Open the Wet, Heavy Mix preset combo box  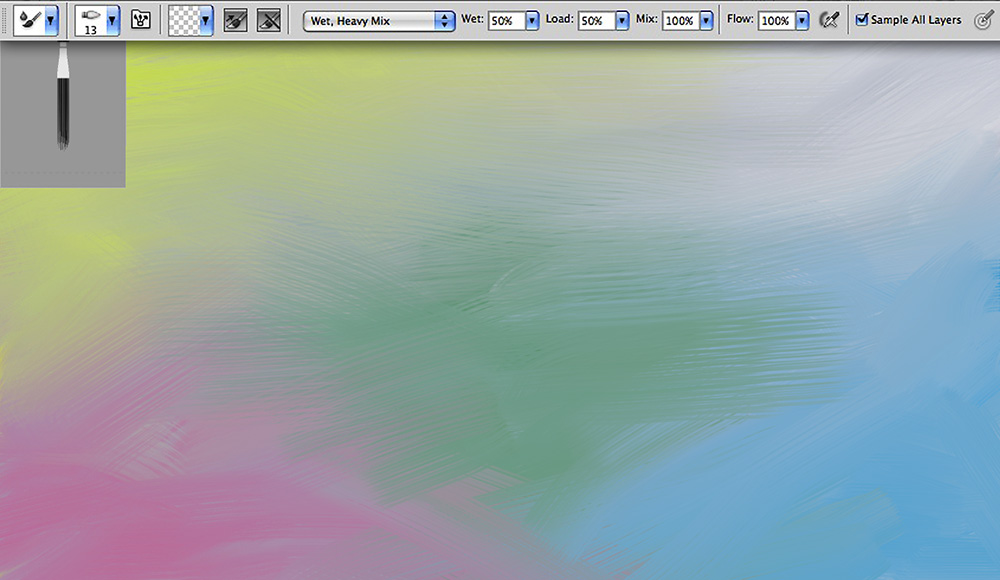point(379,21)
